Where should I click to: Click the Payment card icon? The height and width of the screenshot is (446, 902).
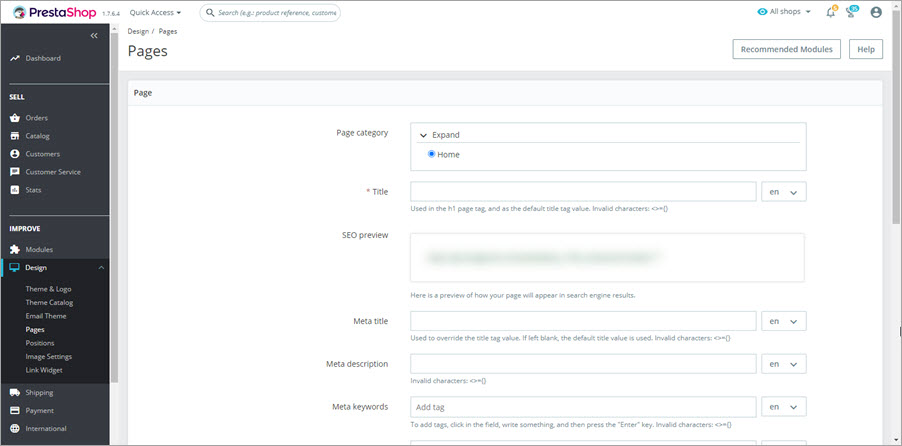[15, 410]
